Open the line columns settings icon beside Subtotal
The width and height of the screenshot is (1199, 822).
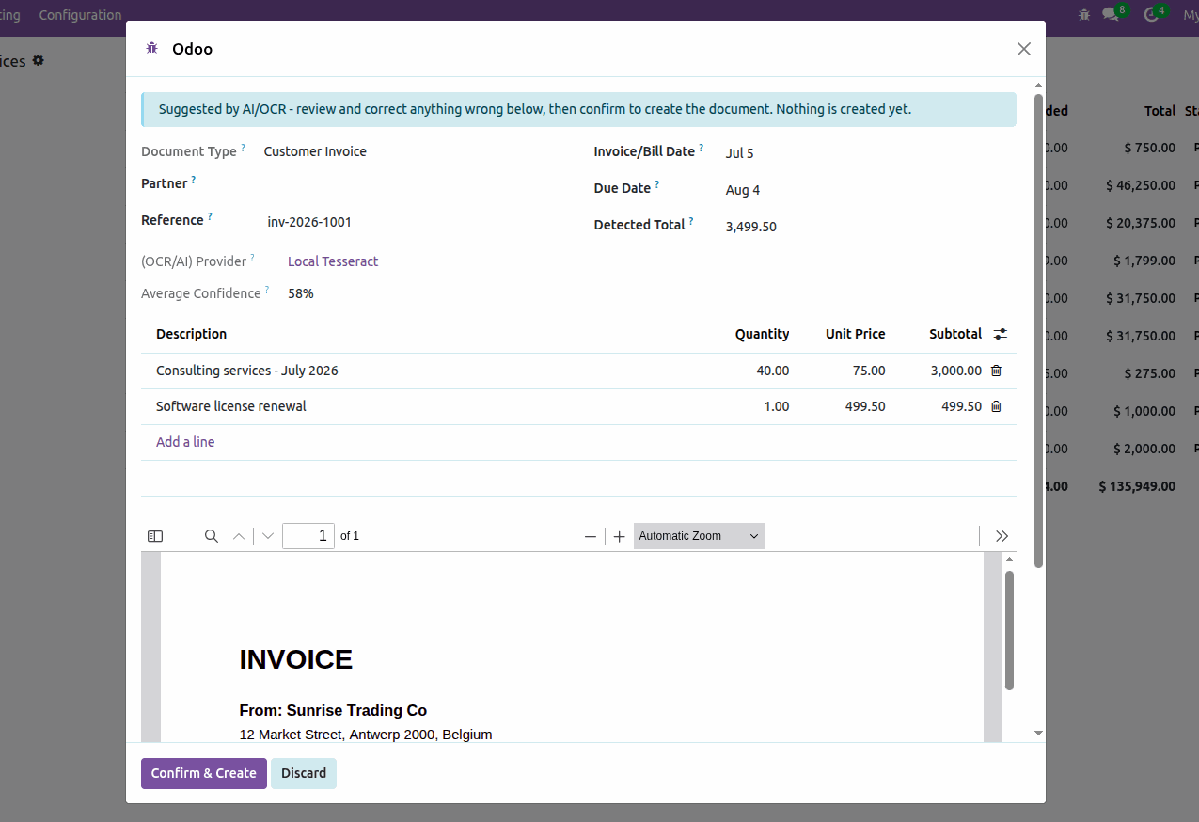[x=1000, y=334]
